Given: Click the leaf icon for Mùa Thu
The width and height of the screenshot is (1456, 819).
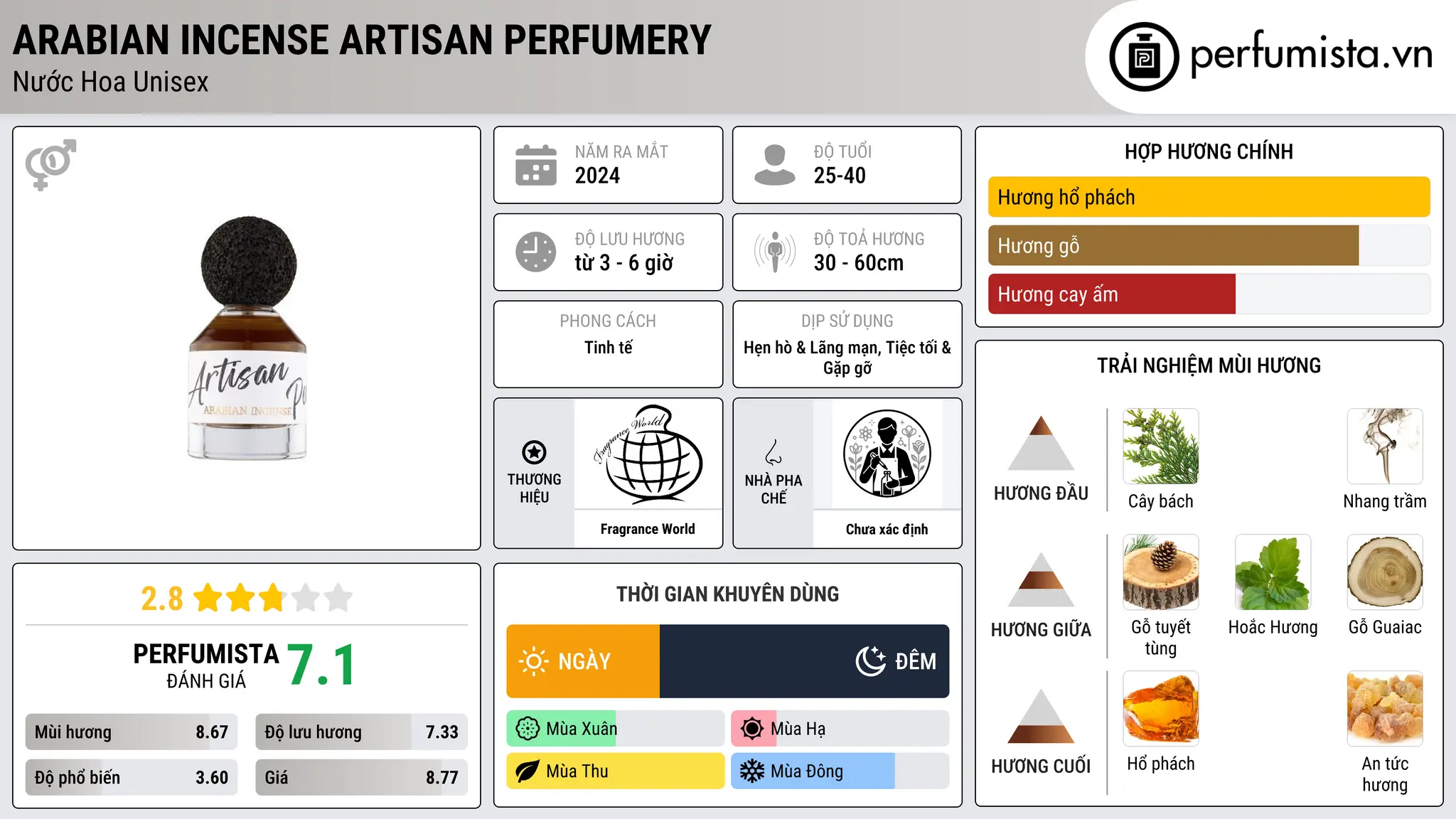Looking at the screenshot, I should (x=528, y=771).
